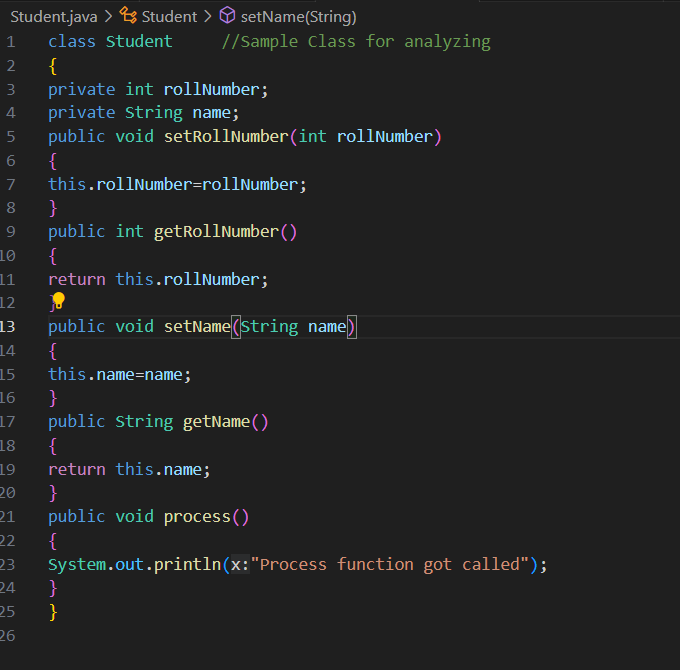Open setName(String) breadcrumb item
Screen dimensions: 680x670
tap(298, 17)
